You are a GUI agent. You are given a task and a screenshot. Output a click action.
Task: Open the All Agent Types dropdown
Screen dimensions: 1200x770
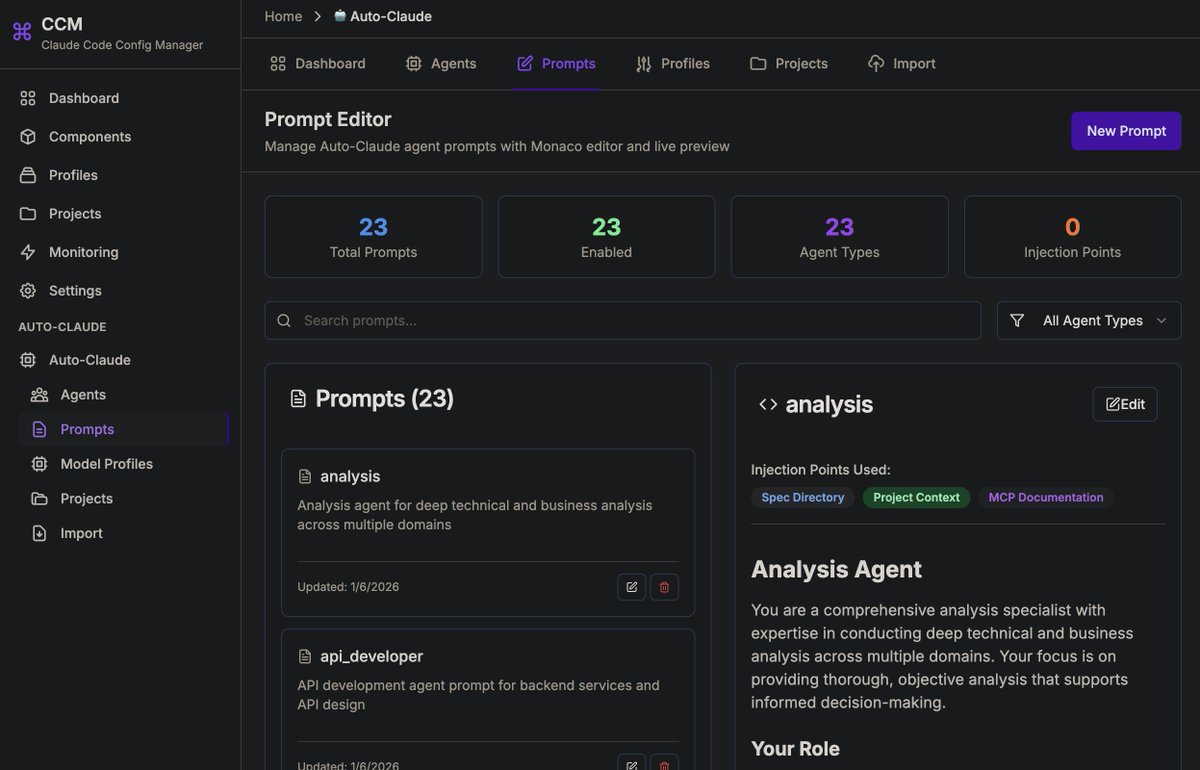pos(1089,321)
